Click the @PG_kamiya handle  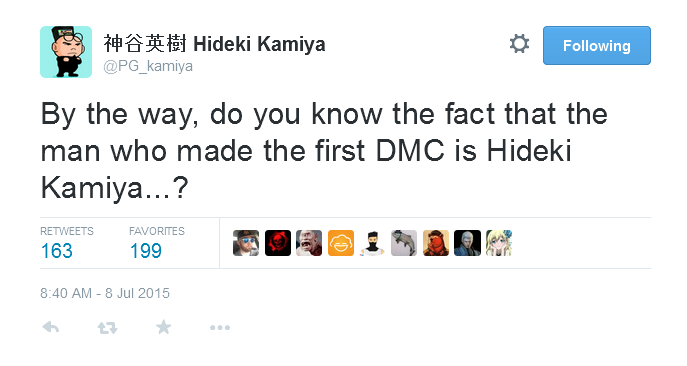click(x=148, y=66)
